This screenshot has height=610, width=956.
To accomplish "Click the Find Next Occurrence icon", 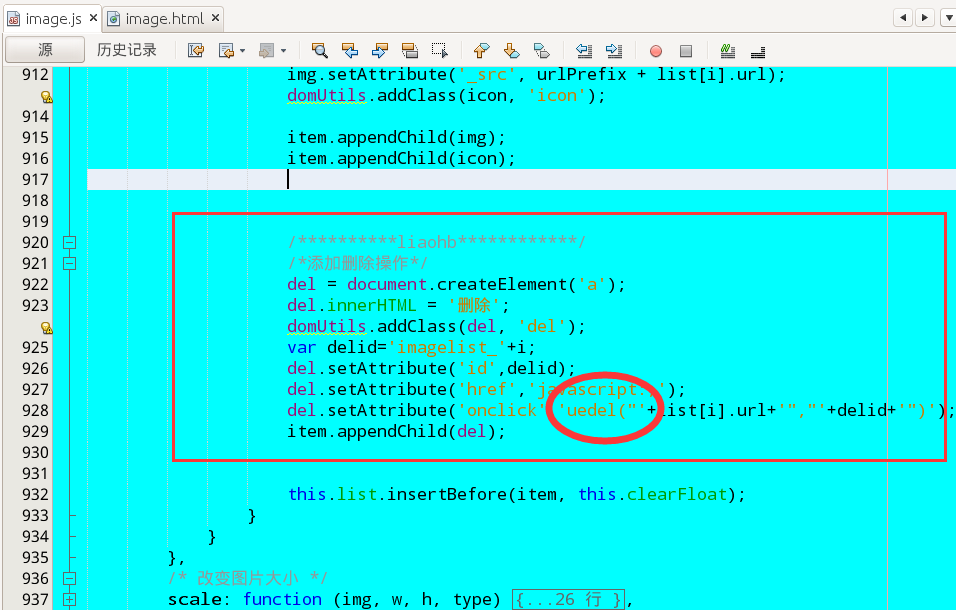I will click(379, 50).
